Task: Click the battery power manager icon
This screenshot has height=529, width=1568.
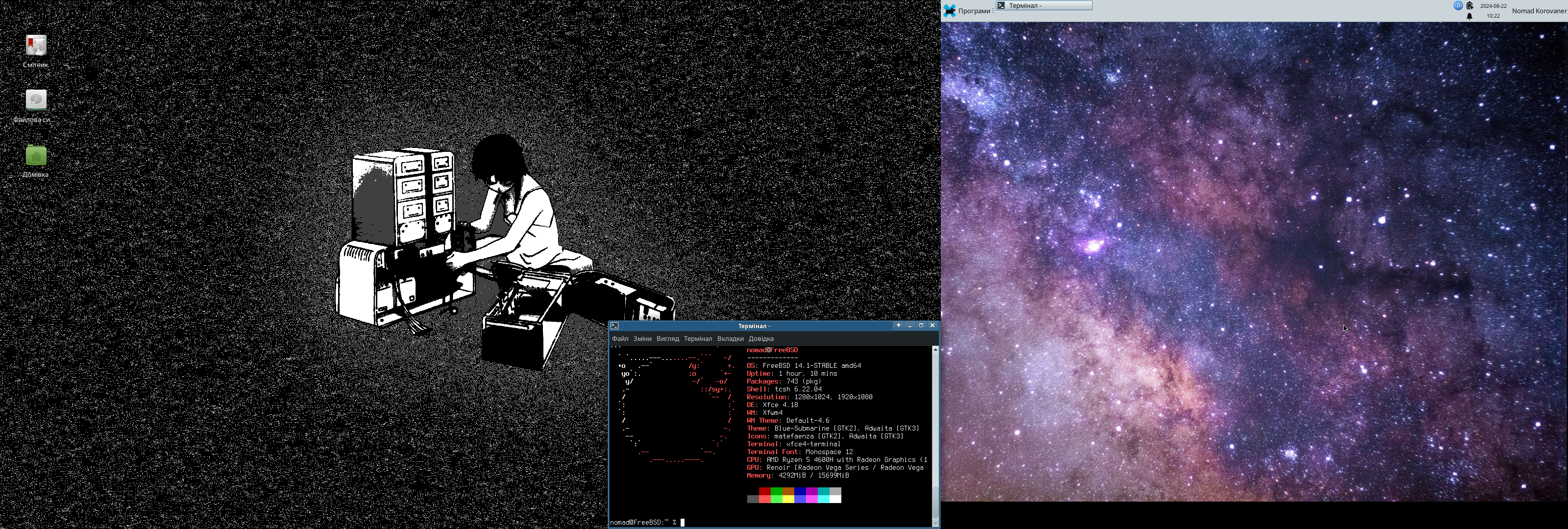Action: pos(1470,5)
